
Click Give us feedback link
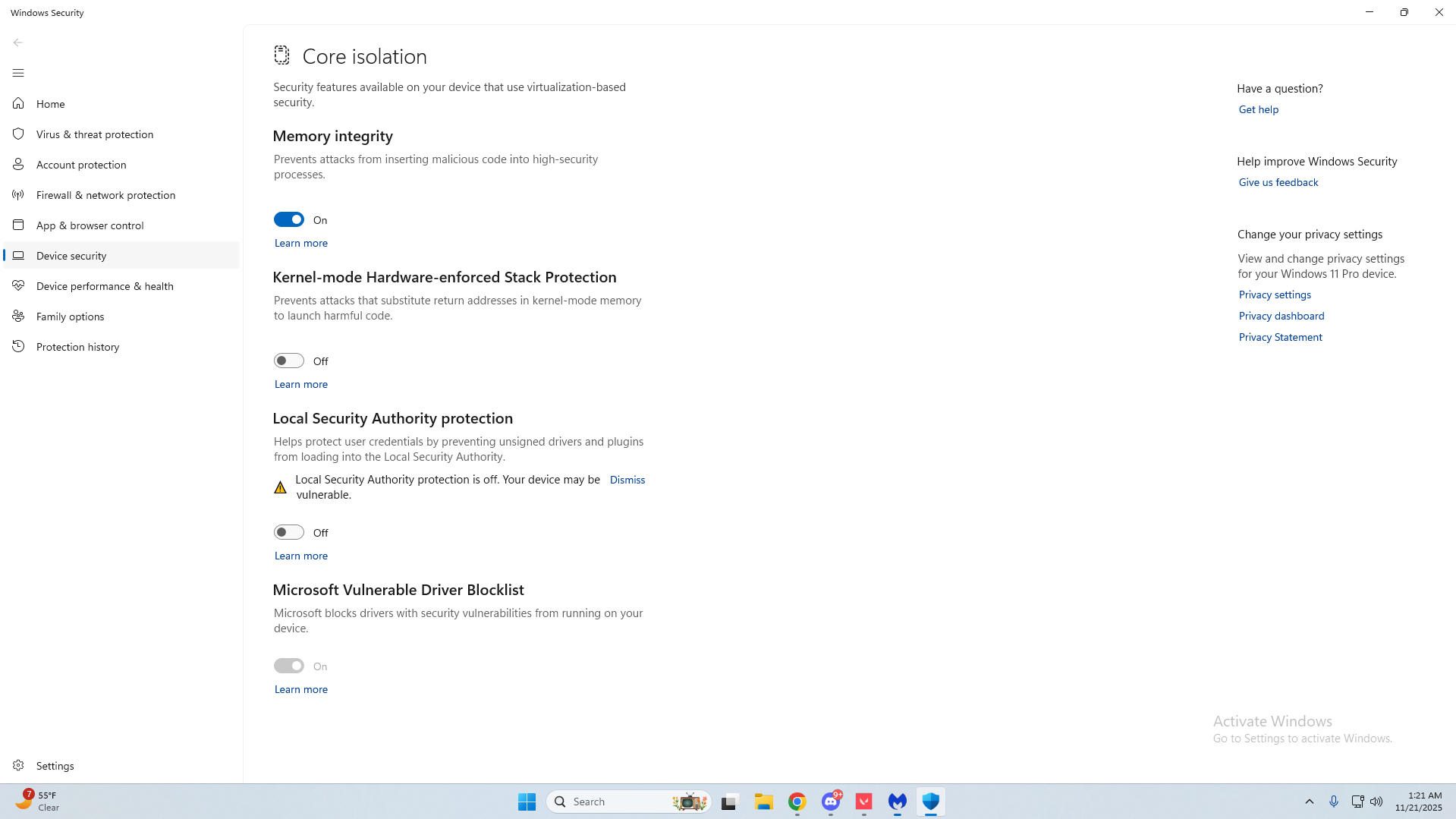(x=1278, y=182)
